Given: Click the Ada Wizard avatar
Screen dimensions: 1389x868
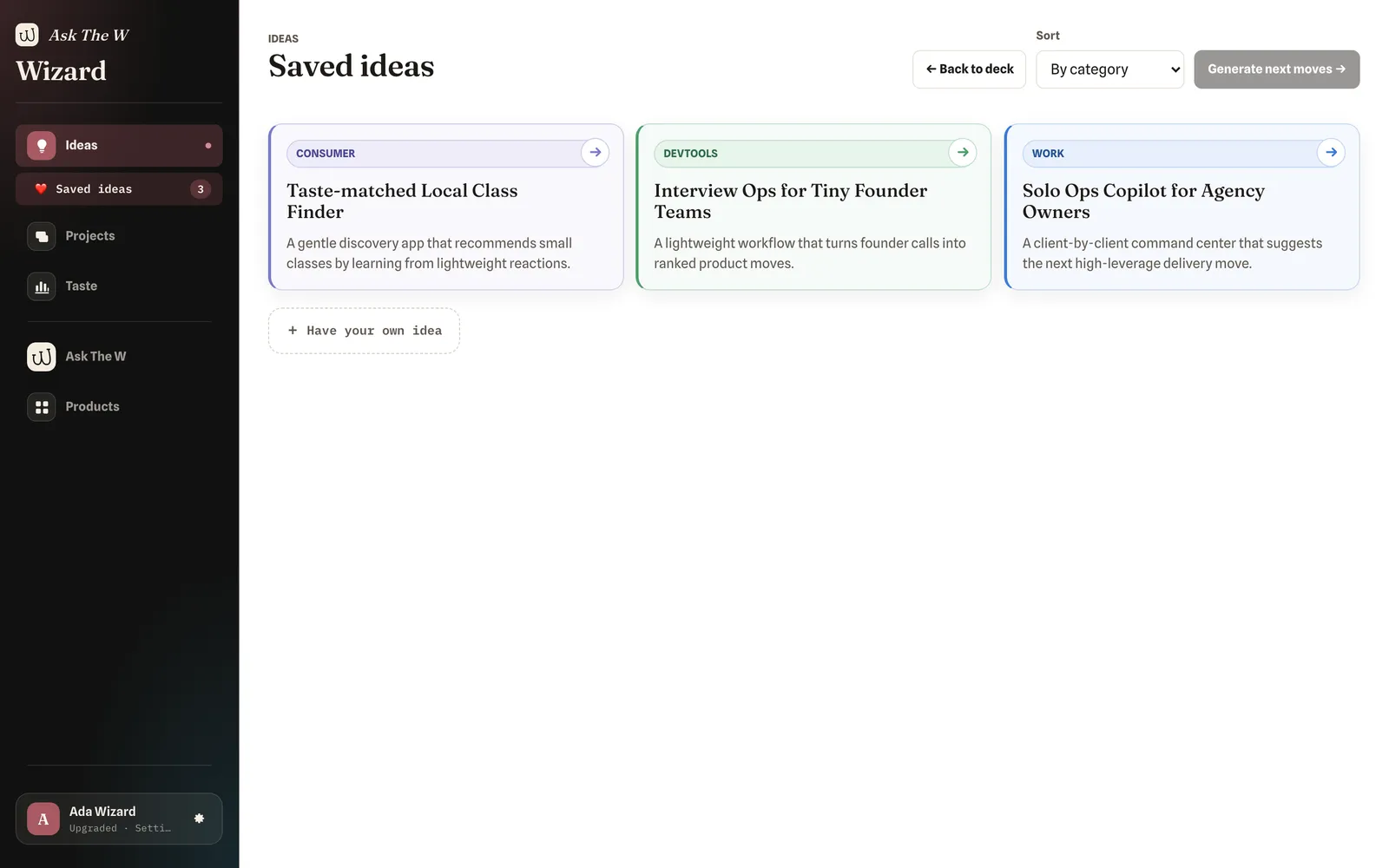Looking at the screenshot, I should (43, 819).
